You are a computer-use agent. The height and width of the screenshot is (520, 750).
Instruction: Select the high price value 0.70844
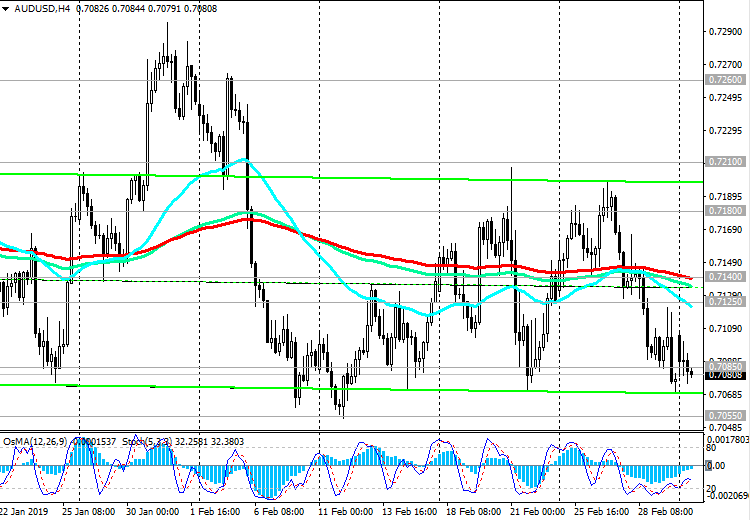tap(128, 9)
